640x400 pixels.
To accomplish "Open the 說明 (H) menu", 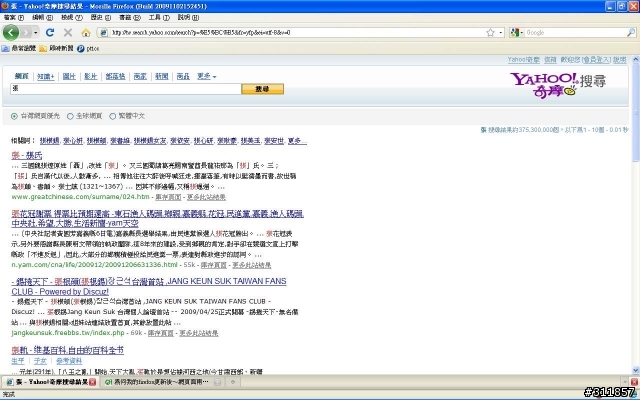I will pos(188,18).
